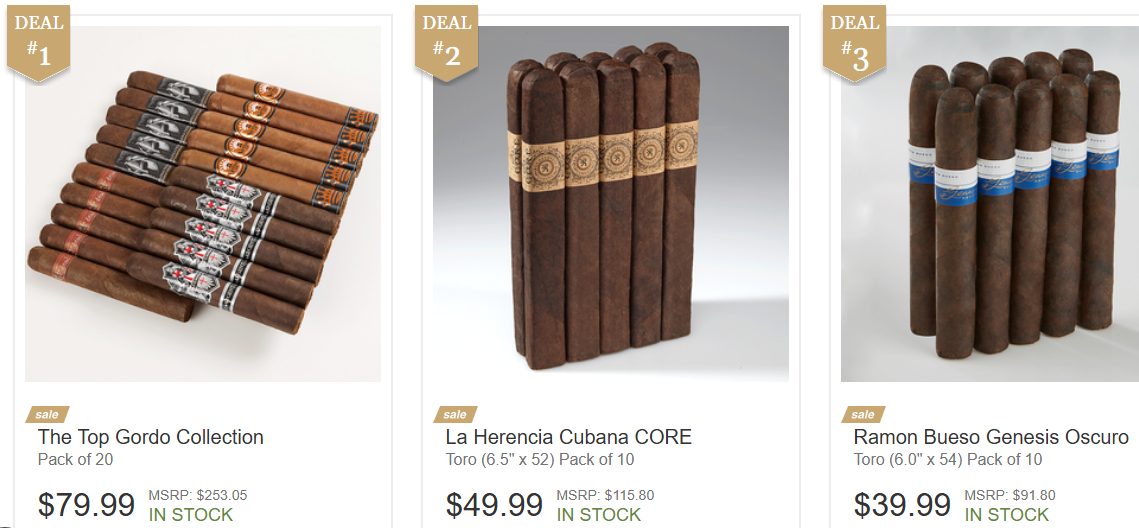Open Ramon Bueso Genesis Oscuro title link

[x=991, y=437]
